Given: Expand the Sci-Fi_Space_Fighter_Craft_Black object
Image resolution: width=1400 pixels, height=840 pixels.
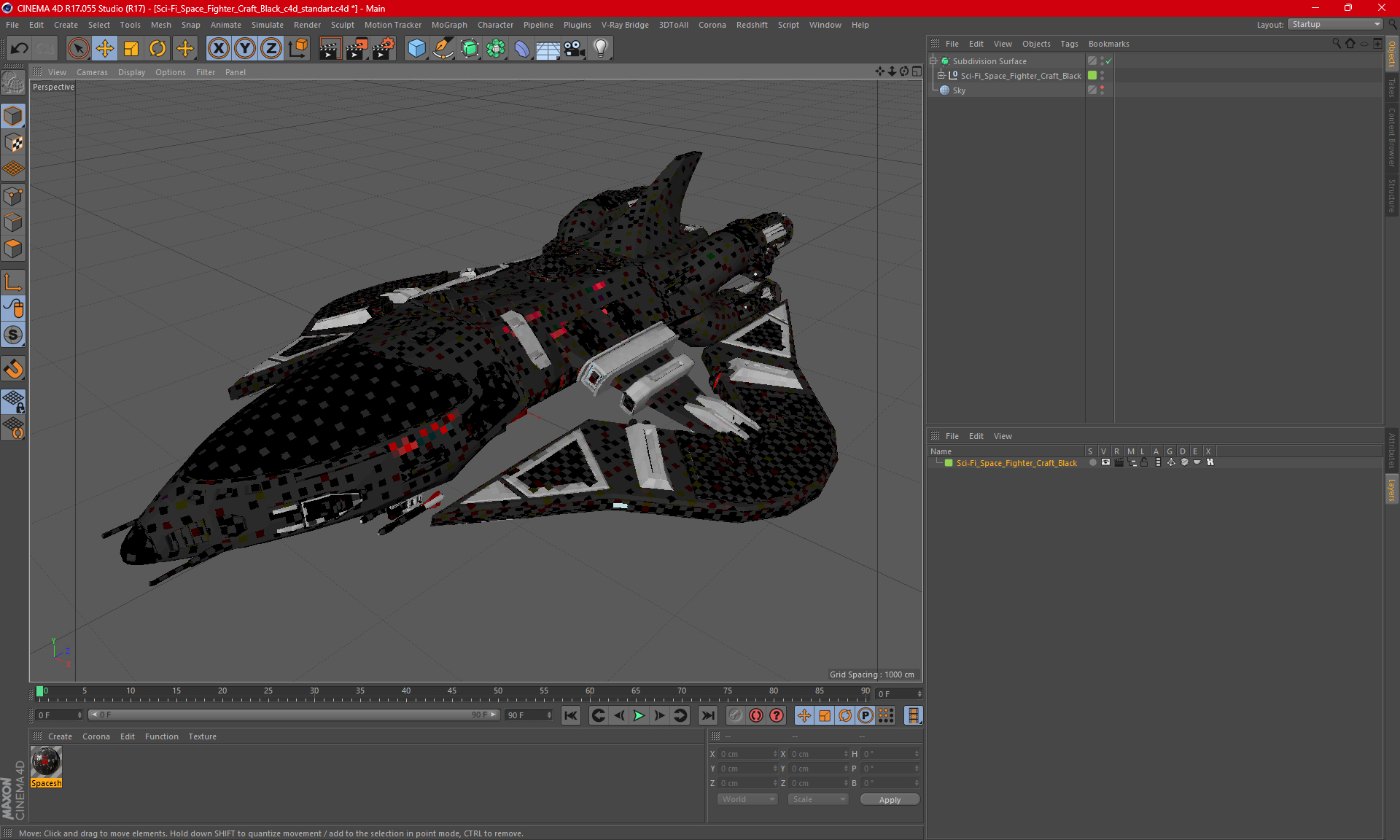Looking at the screenshot, I should [x=941, y=75].
